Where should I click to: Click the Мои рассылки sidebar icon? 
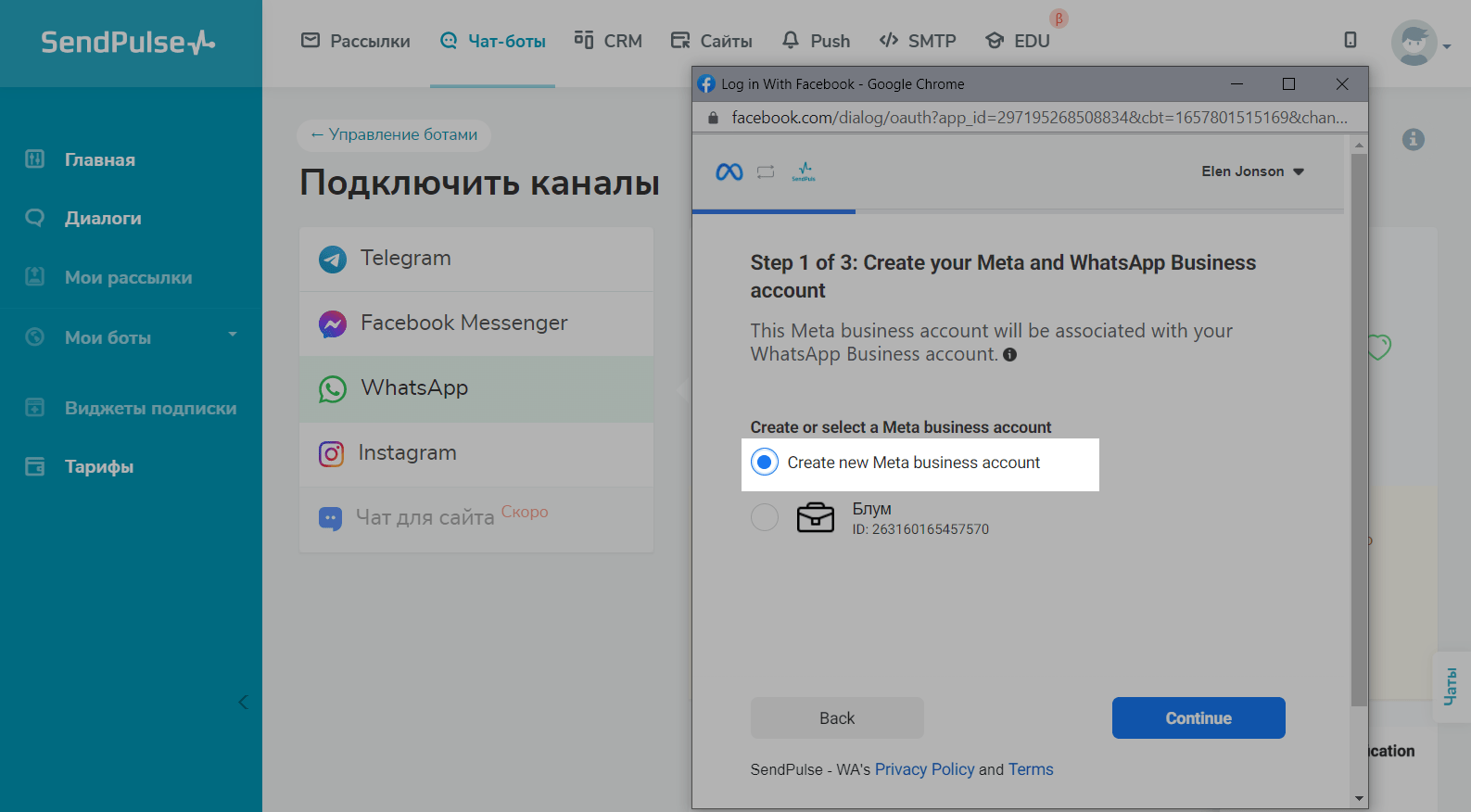(35, 276)
